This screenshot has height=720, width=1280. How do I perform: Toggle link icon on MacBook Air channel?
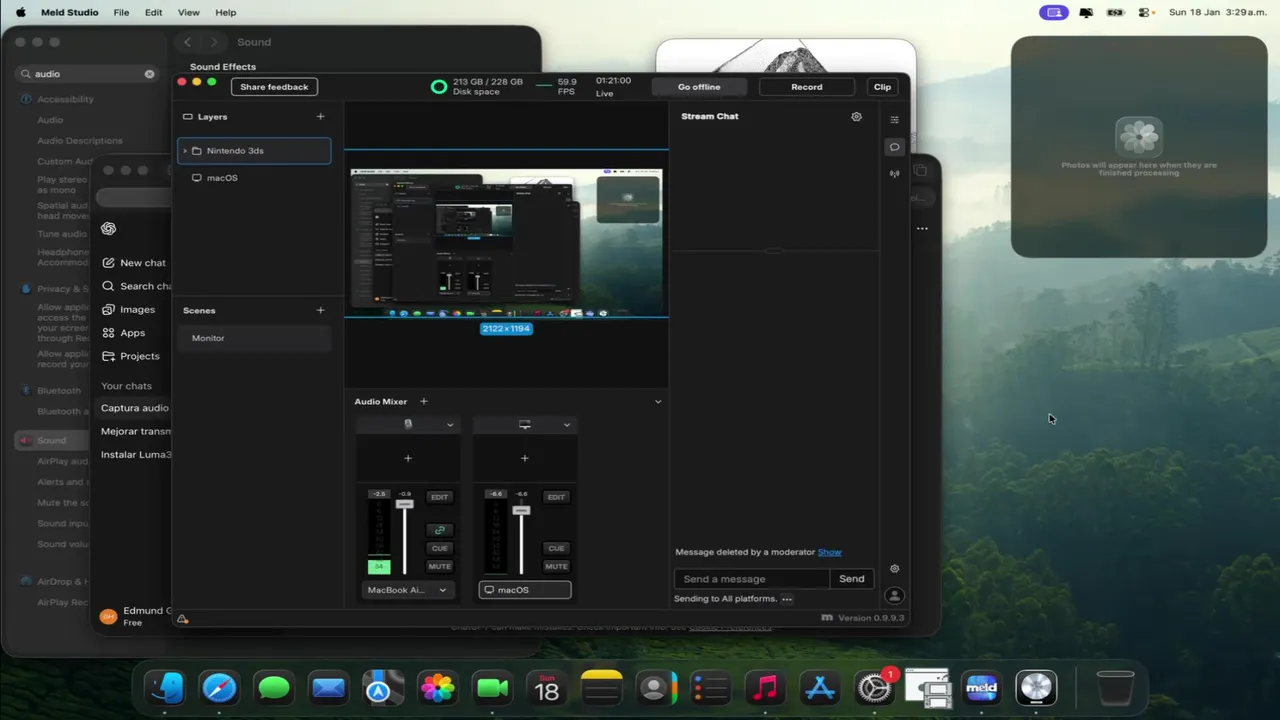[439, 530]
